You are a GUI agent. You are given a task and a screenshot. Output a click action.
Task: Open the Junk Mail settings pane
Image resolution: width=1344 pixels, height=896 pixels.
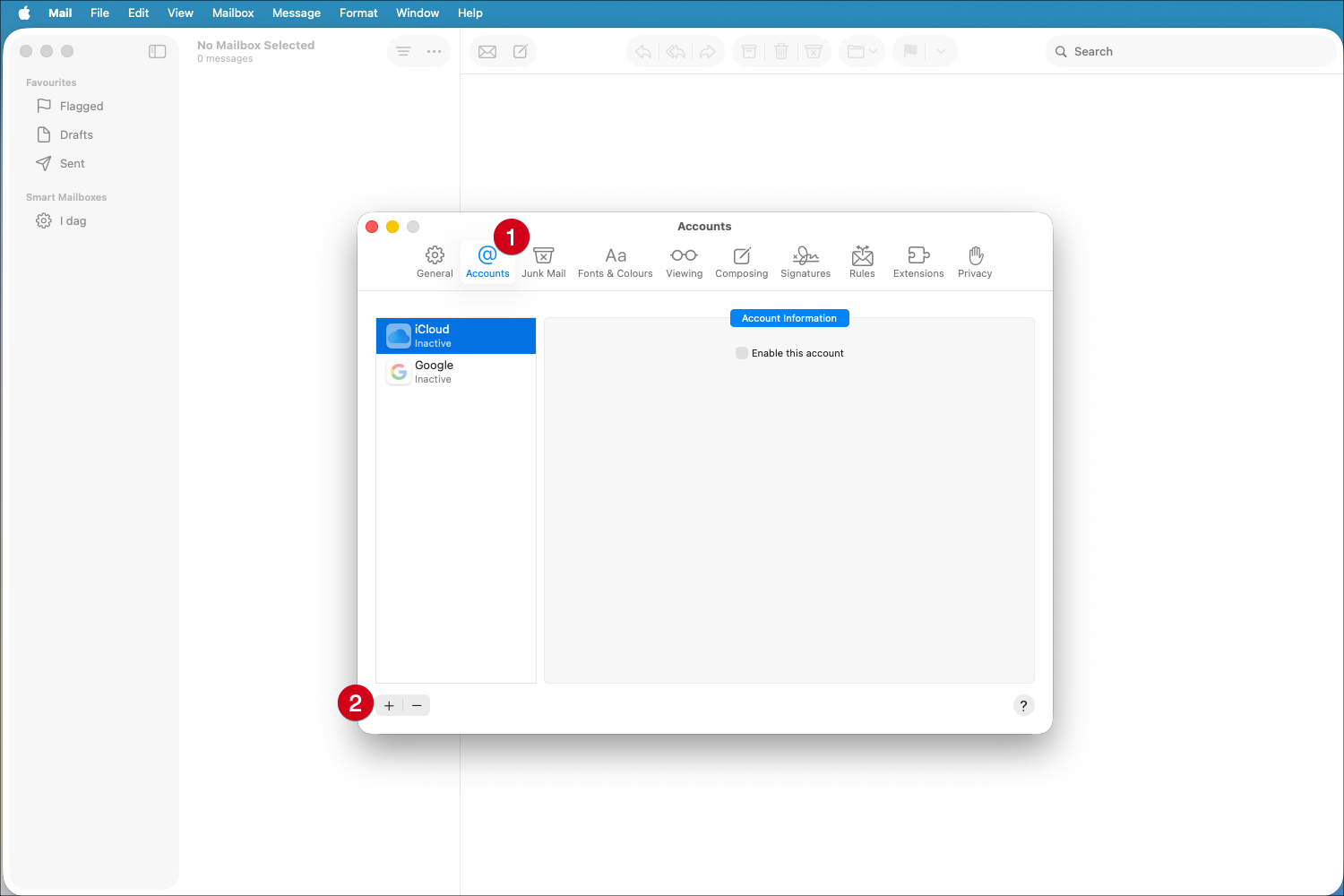[x=543, y=260]
